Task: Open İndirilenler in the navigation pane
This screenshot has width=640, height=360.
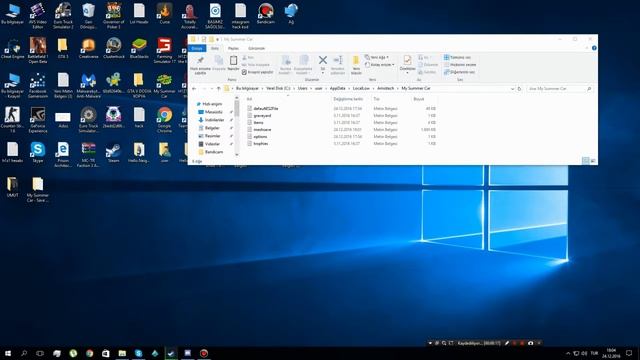Action: [214, 120]
